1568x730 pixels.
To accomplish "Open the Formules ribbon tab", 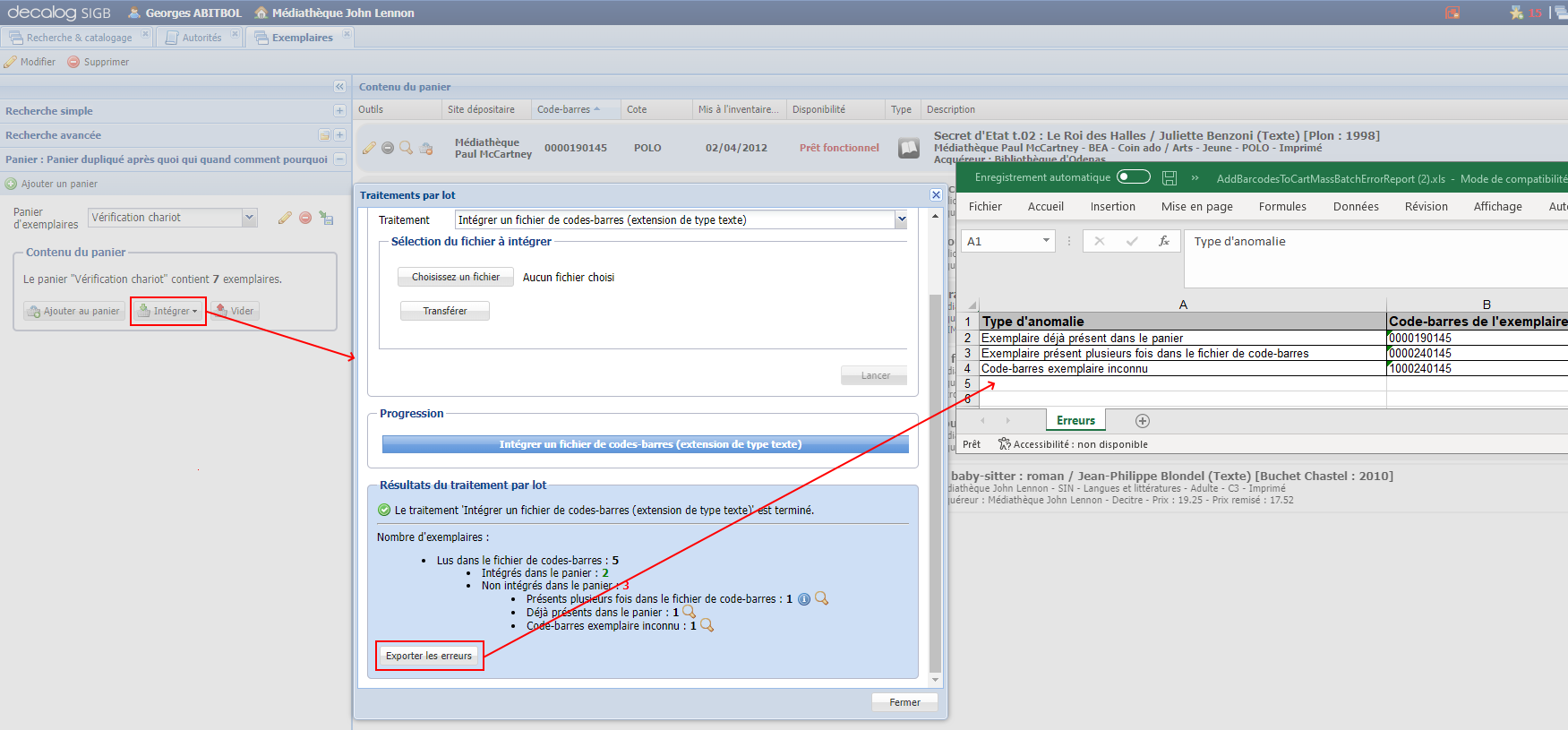I will (x=1282, y=207).
